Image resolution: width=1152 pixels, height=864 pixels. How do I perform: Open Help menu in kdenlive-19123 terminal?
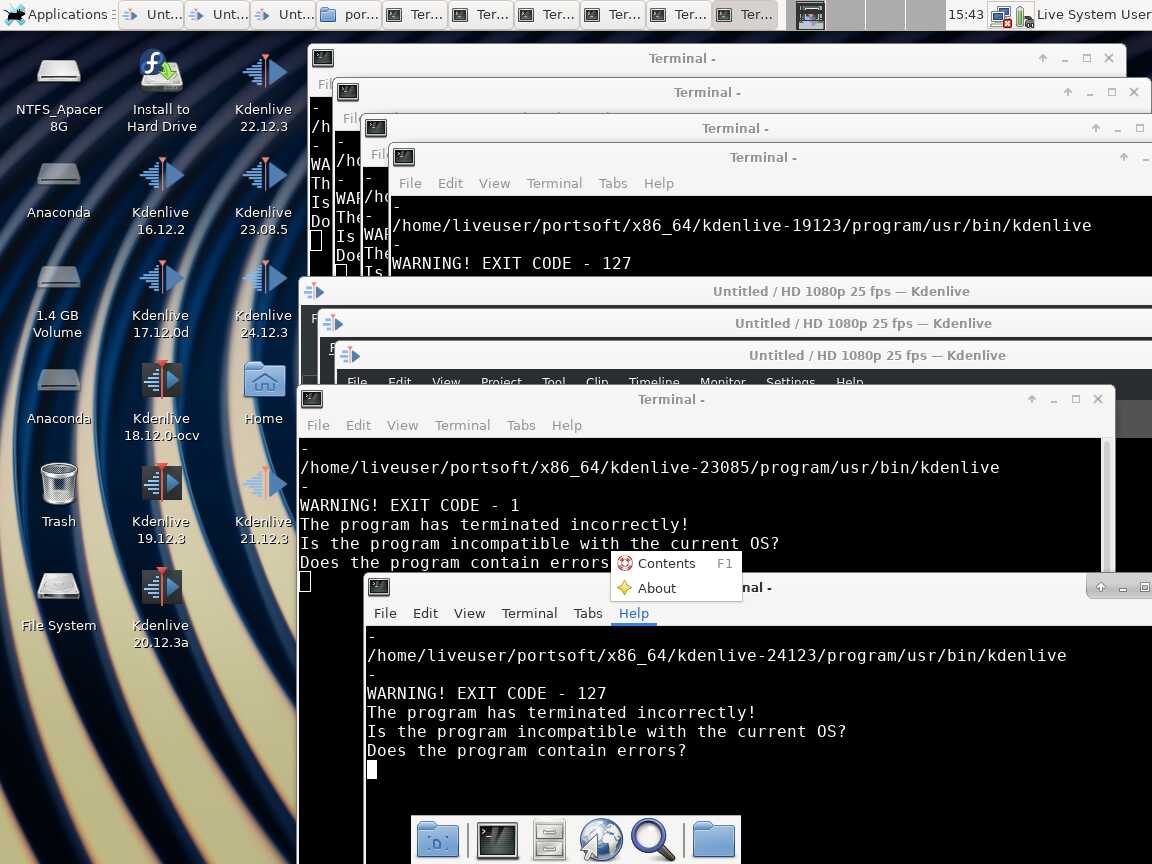(x=658, y=184)
